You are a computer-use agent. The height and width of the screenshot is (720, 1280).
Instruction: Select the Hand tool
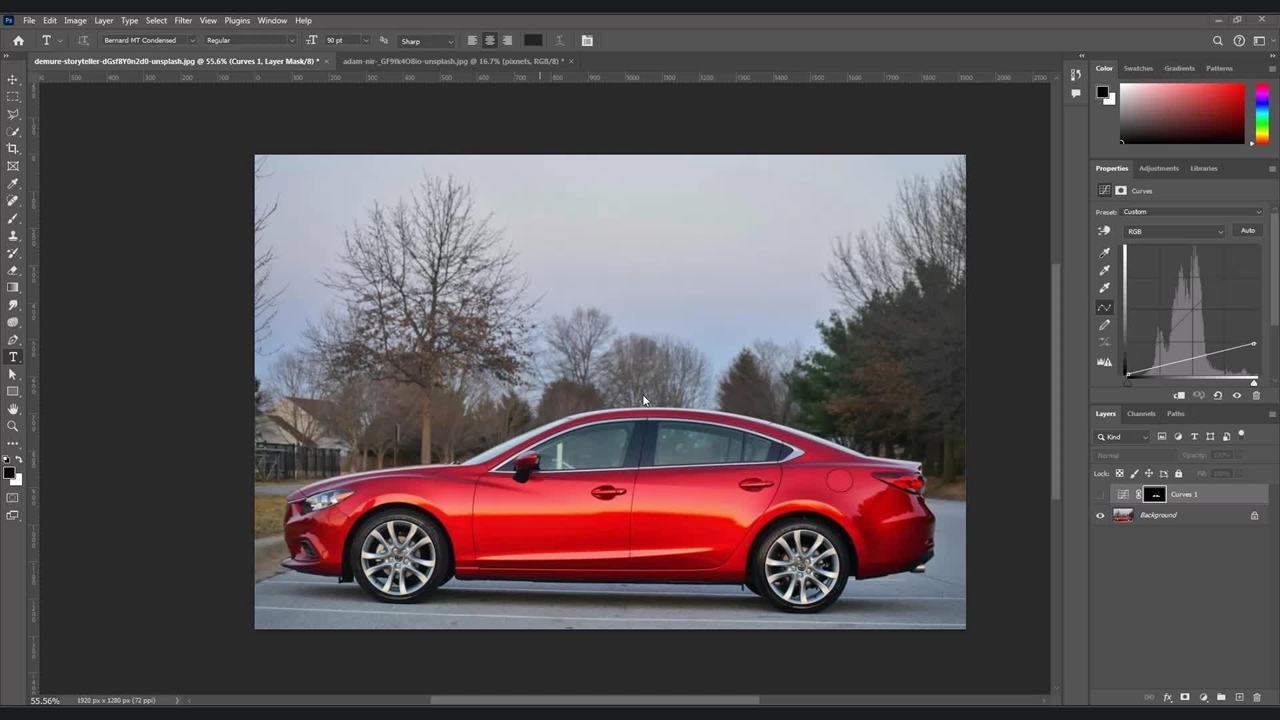13,409
